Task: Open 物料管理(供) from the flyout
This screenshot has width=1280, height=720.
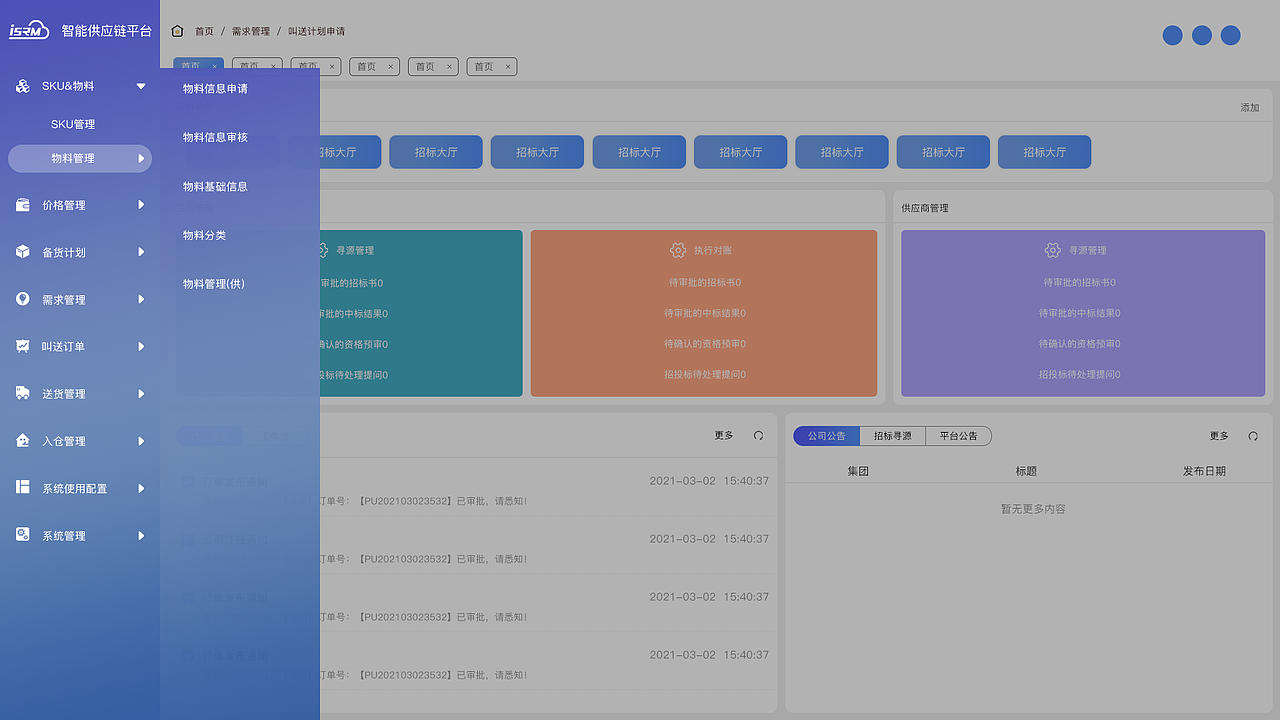Action: tap(213, 284)
